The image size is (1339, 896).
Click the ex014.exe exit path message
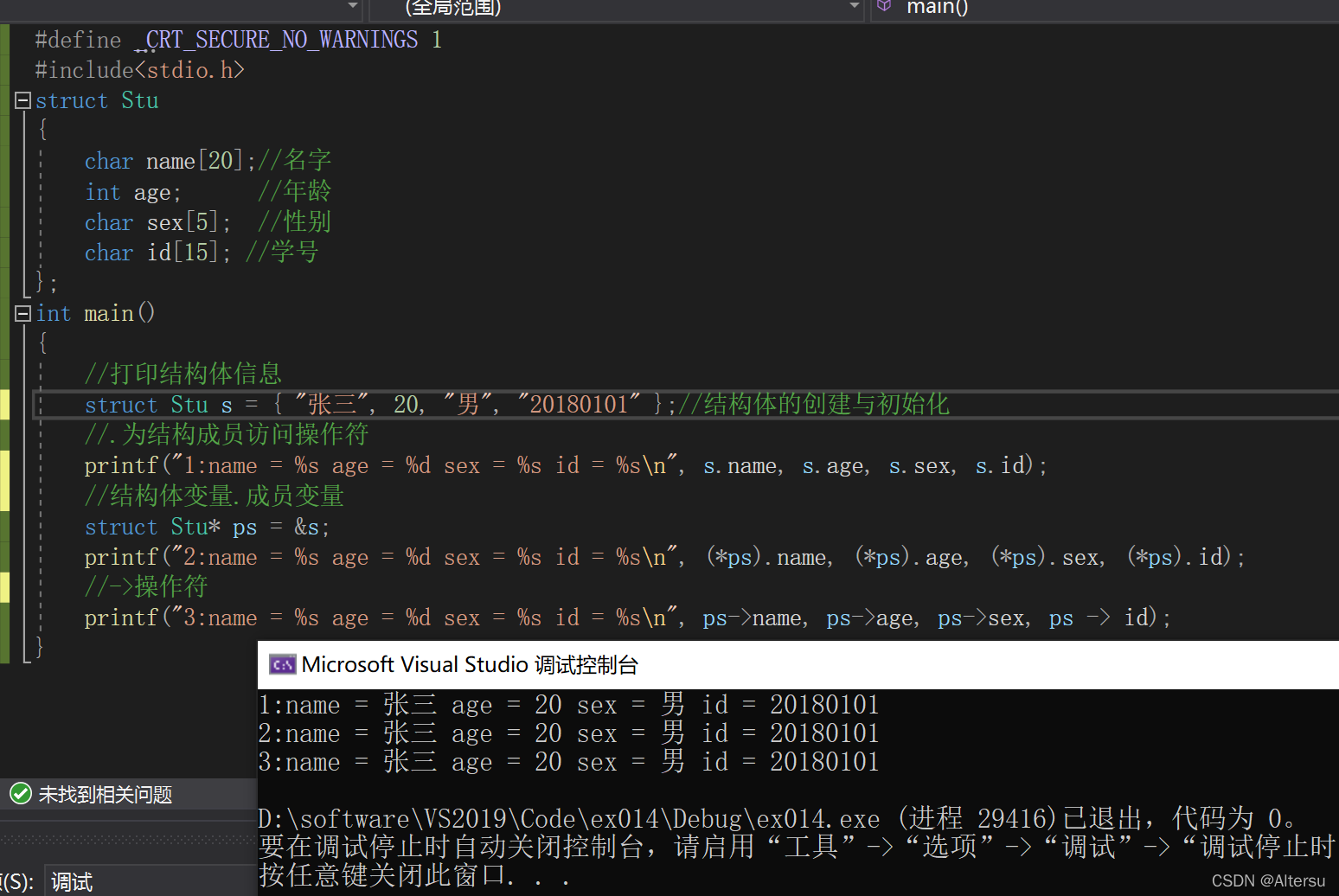778,818
